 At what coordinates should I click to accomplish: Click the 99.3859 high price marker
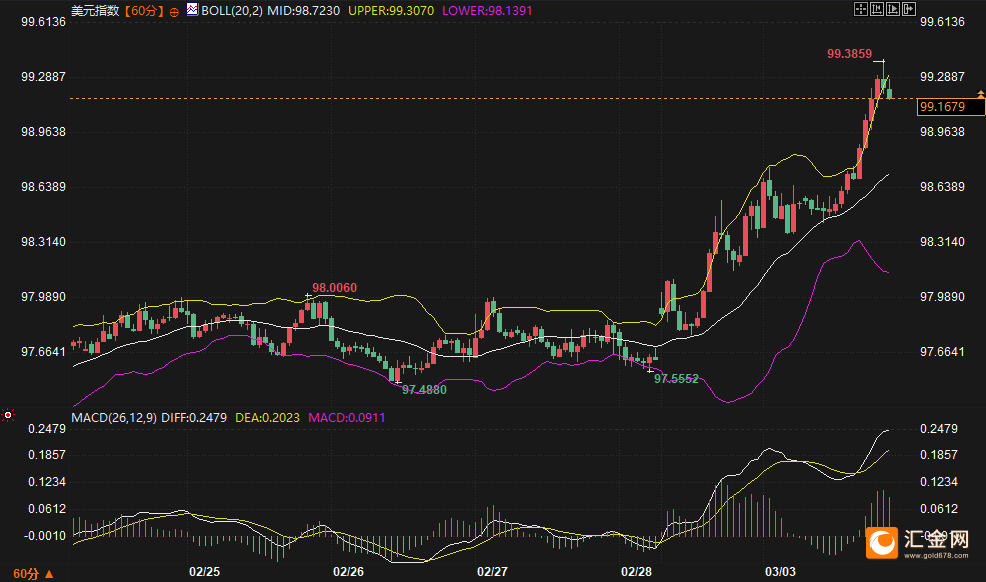pos(849,54)
